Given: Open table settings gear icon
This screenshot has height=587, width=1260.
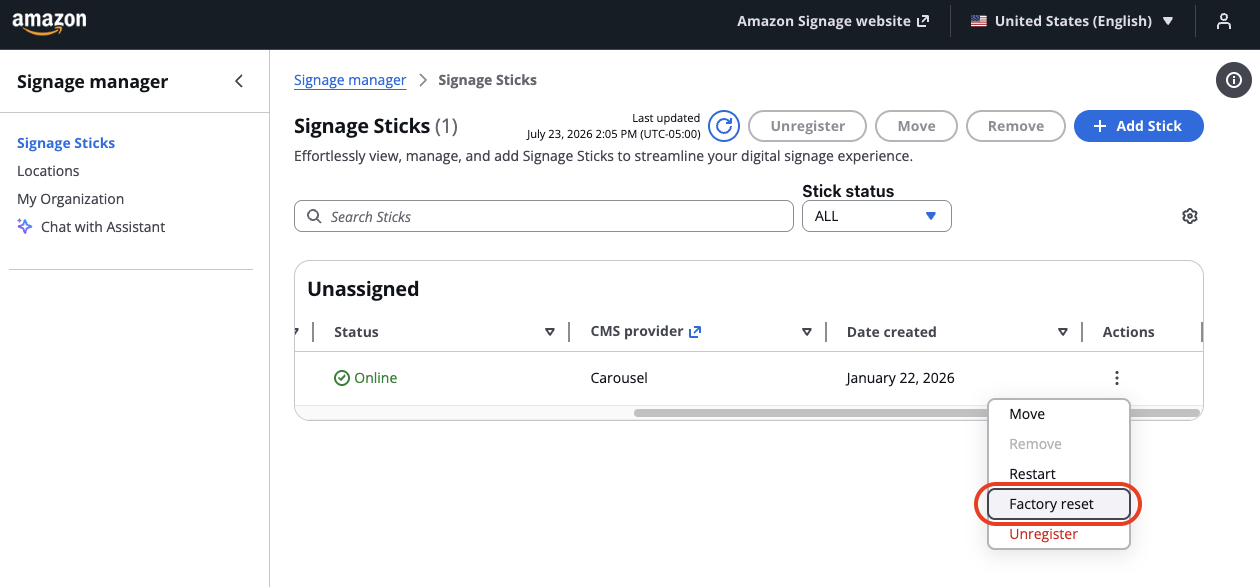Looking at the screenshot, I should coord(1190,216).
